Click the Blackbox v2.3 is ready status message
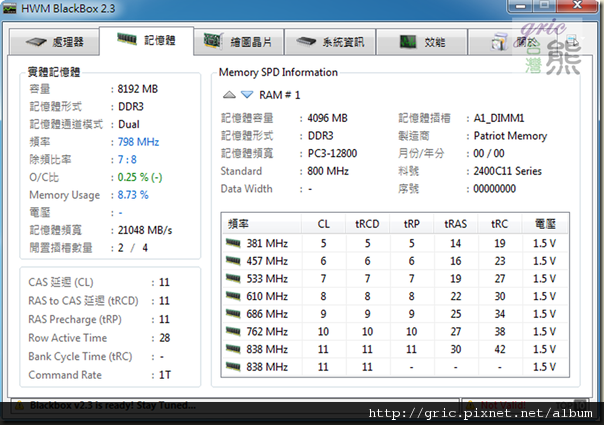The height and width of the screenshot is (425, 604). point(113,405)
